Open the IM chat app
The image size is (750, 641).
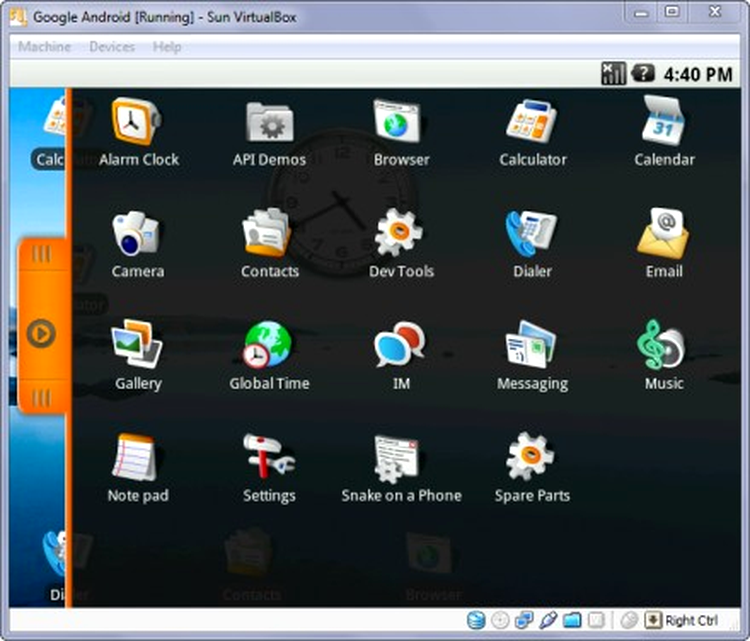tap(401, 356)
